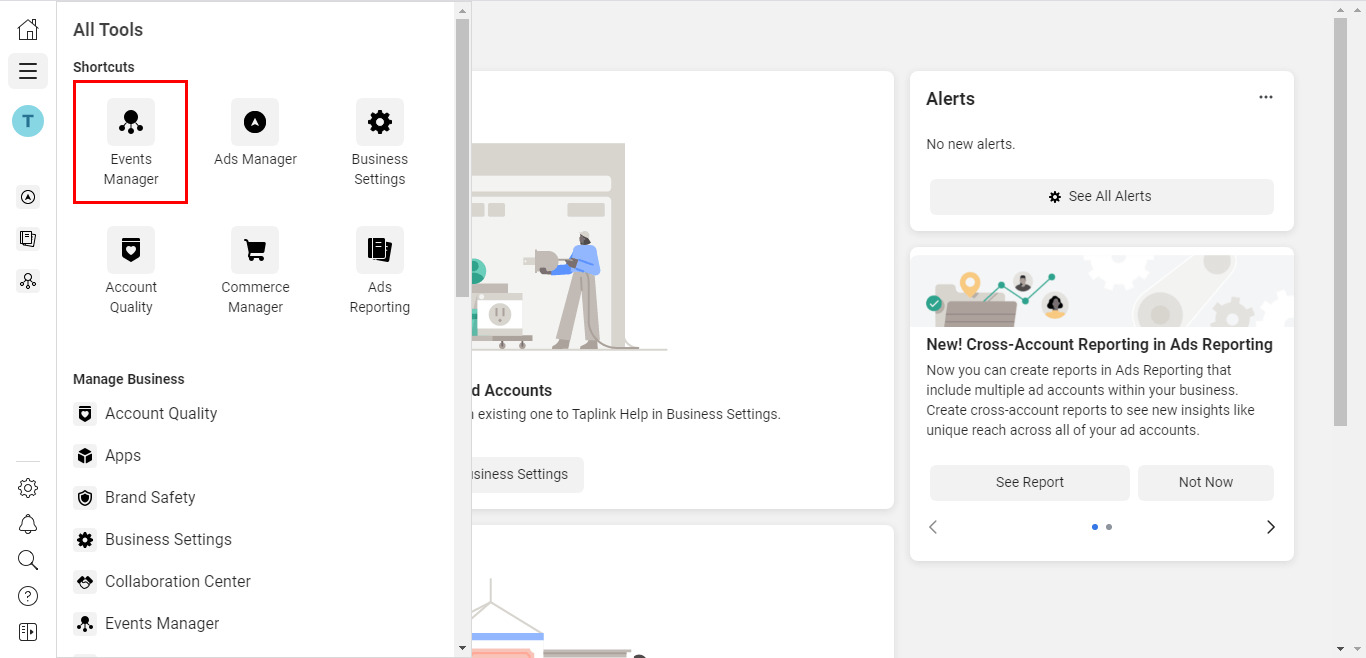Click the Home icon in sidebar
The height and width of the screenshot is (658, 1366).
coord(28,29)
